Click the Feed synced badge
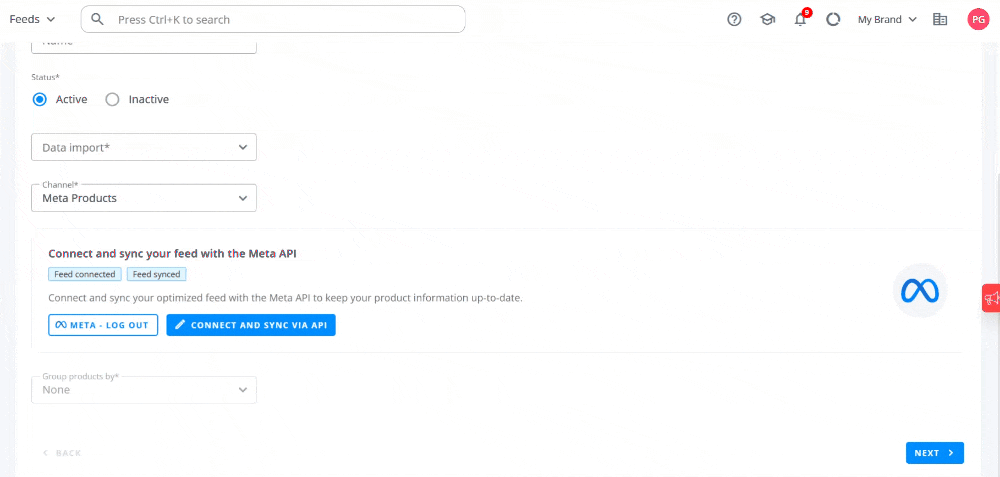Image resolution: width=1000 pixels, height=477 pixels. point(156,274)
